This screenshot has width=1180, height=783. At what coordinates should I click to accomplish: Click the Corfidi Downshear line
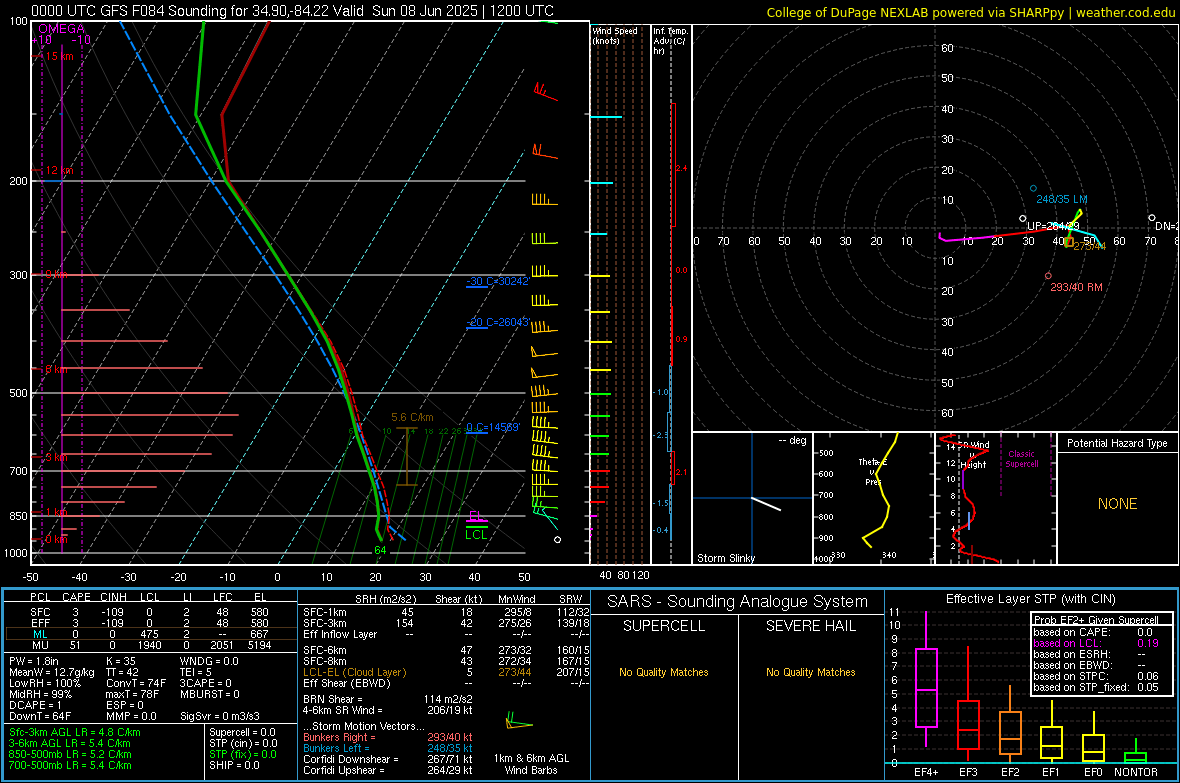pos(388,759)
